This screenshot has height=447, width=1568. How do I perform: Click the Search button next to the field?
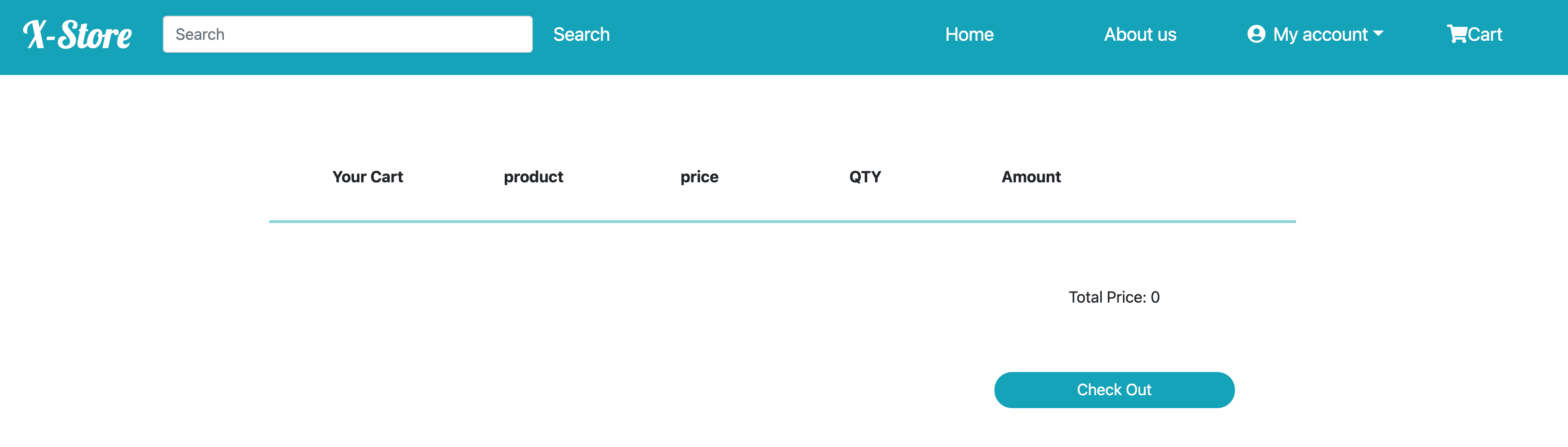click(581, 34)
